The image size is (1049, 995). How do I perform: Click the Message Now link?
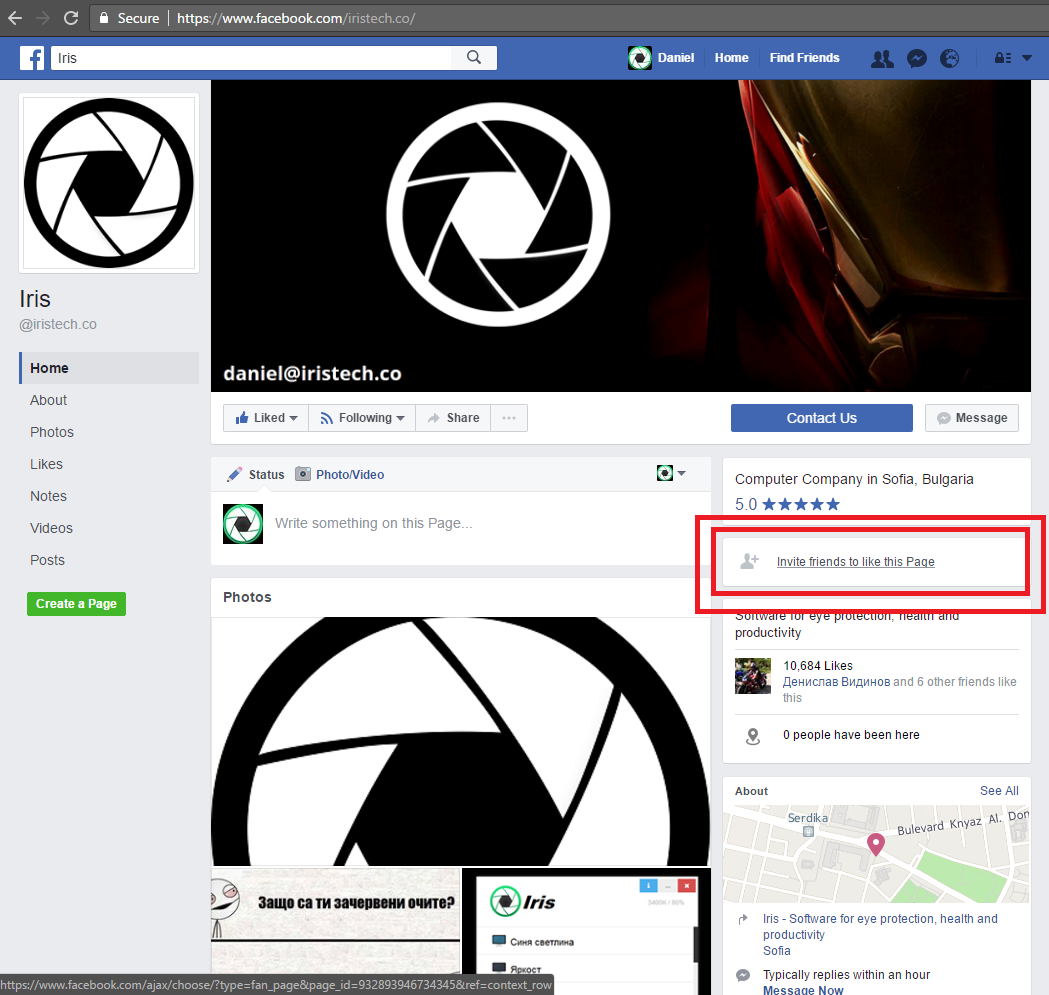click(803, 990)
